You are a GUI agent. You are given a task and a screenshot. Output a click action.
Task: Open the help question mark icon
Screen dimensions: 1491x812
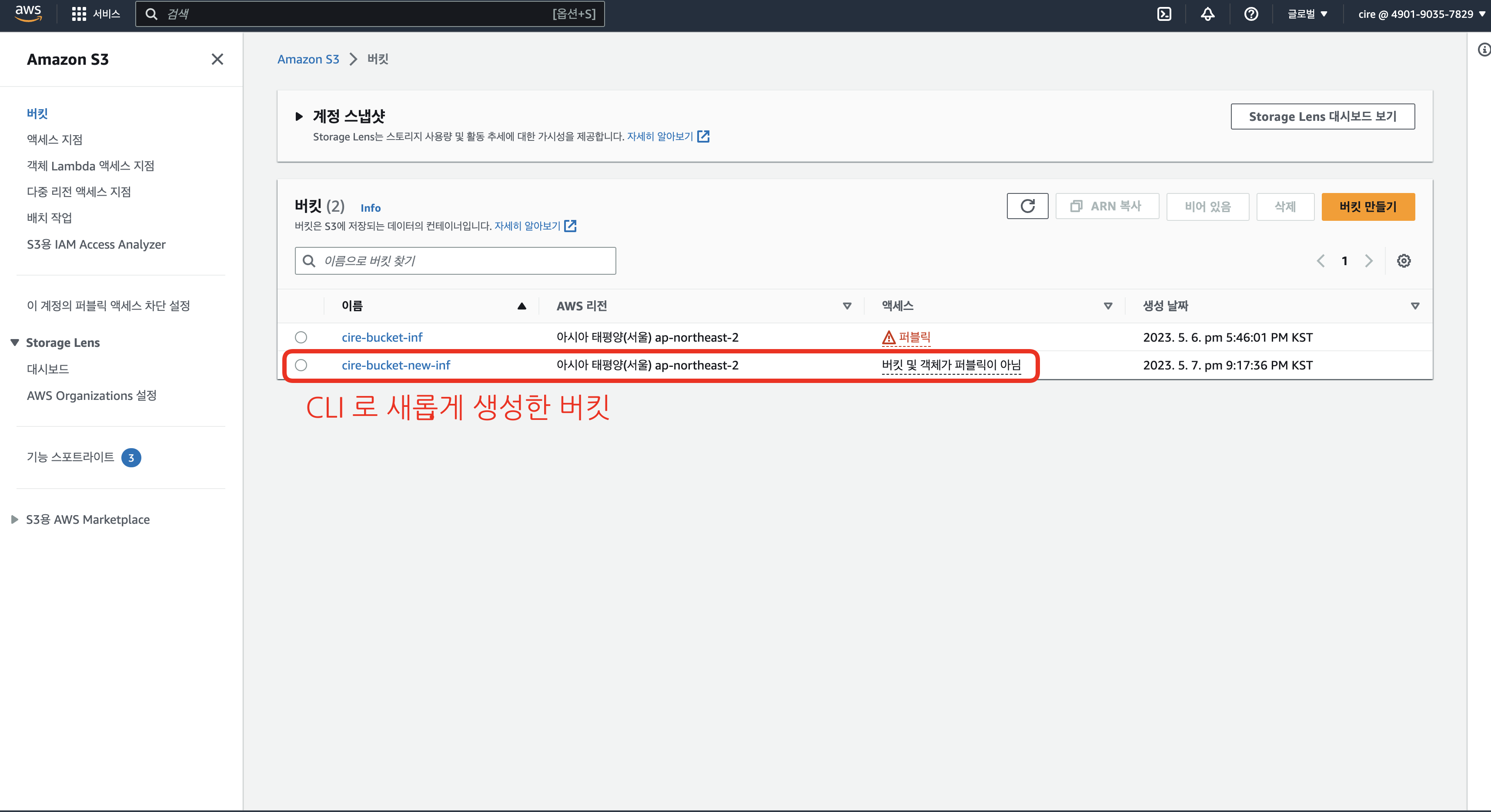pyautogui.click(x=1251, y=14)
